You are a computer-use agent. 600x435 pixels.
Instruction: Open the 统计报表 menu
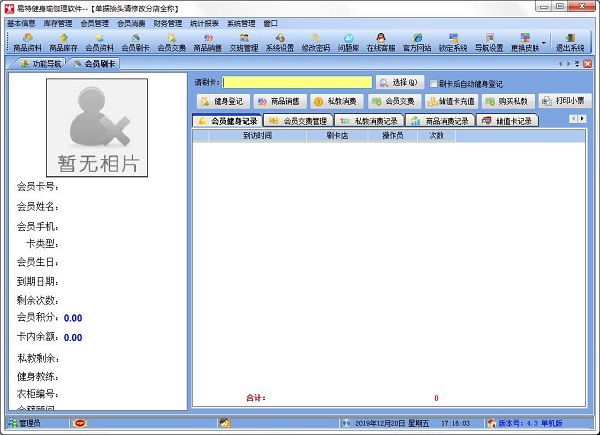(206, 22)
